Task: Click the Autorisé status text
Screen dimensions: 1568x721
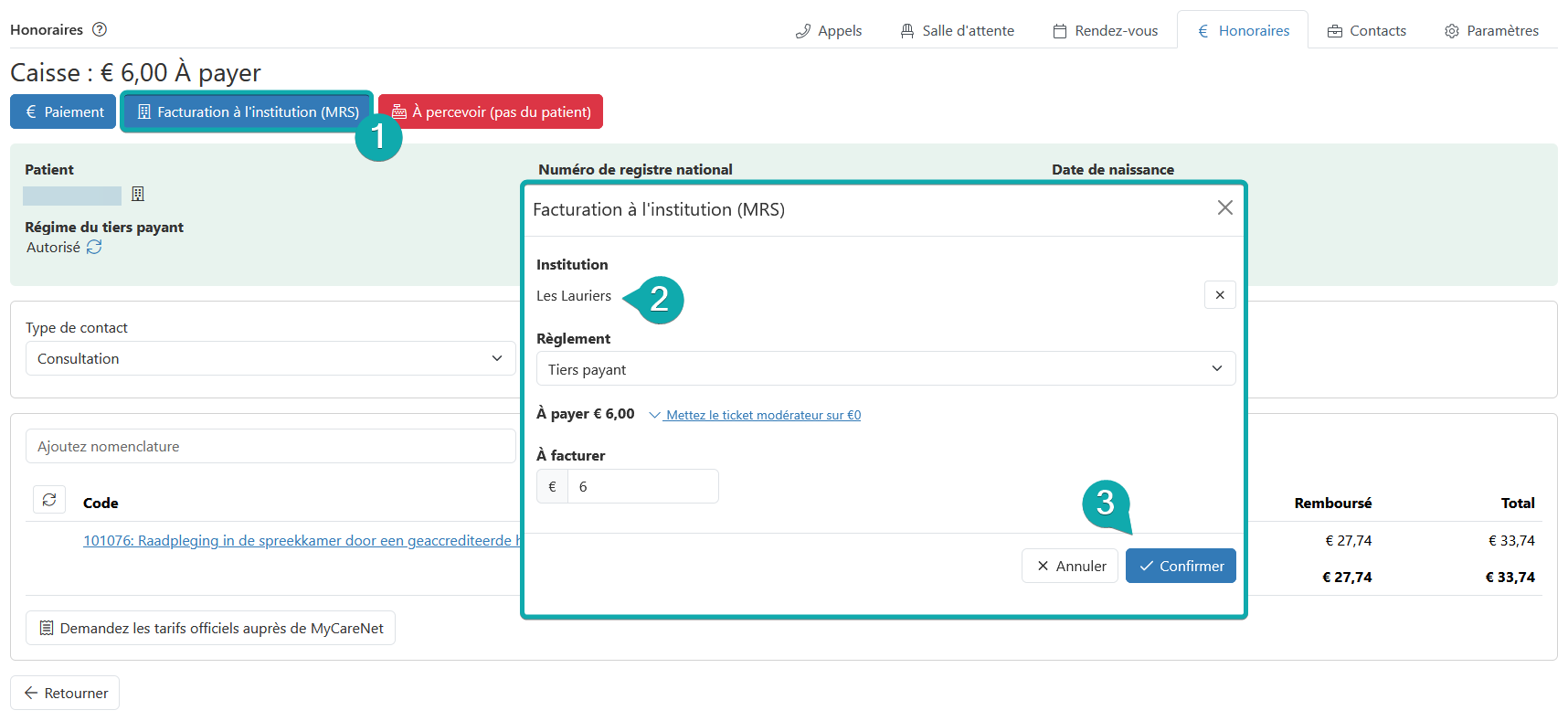Action: tap(53, 247)
